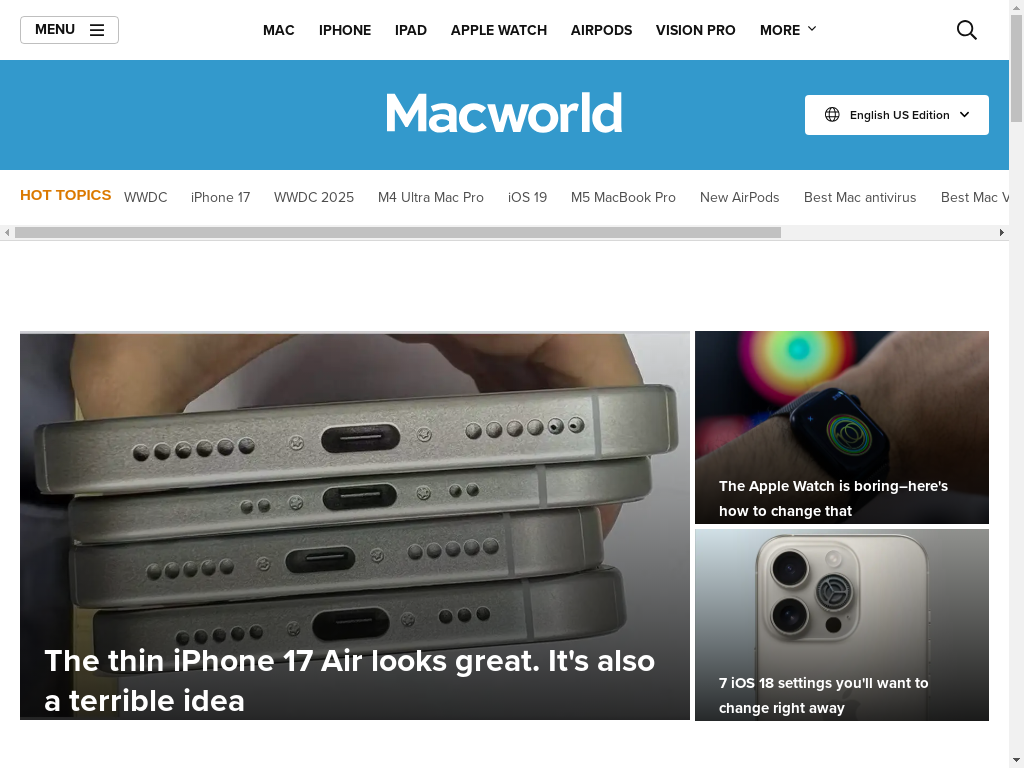Click the Macworld logo

click(x=504, y=114)
